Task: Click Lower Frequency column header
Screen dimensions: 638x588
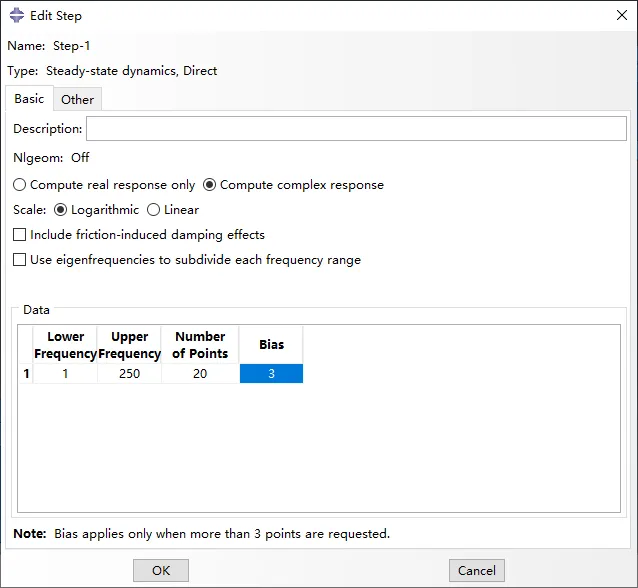Action: pyautogui.click(x=65, y=345)
